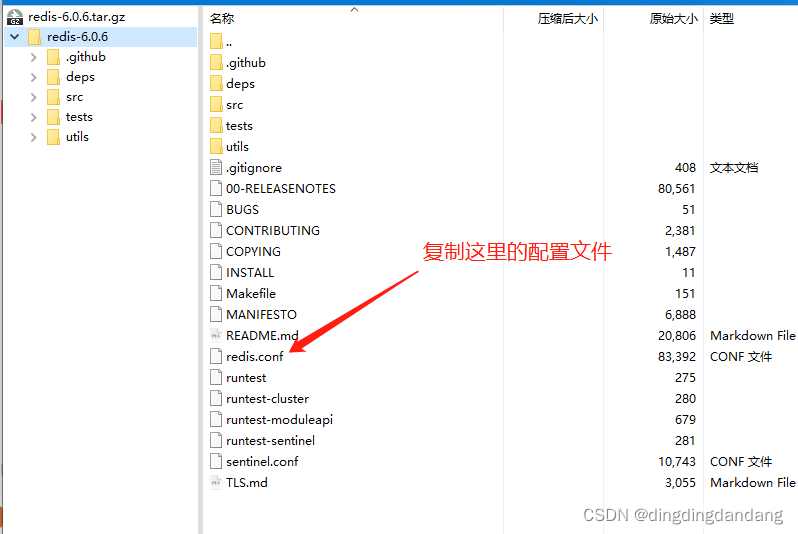Select the .gitignore file name
Image resolution: width=798 pixels, height=534 pixels.
pos(254,167)
